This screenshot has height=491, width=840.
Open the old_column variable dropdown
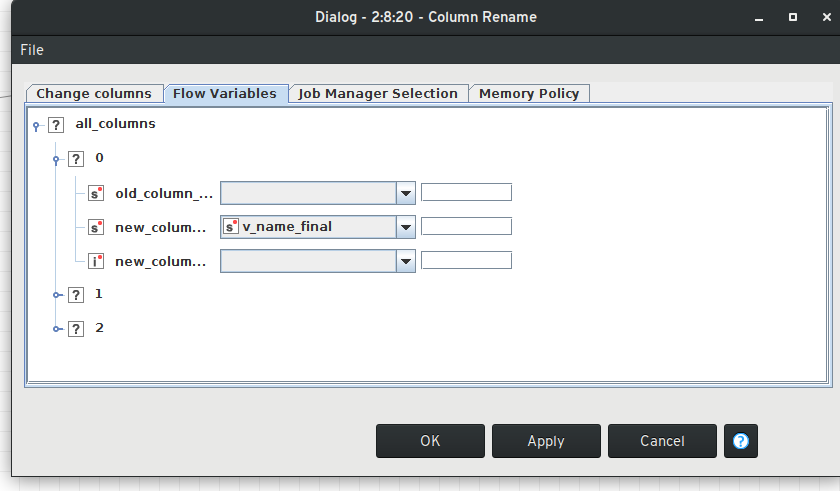405,193
